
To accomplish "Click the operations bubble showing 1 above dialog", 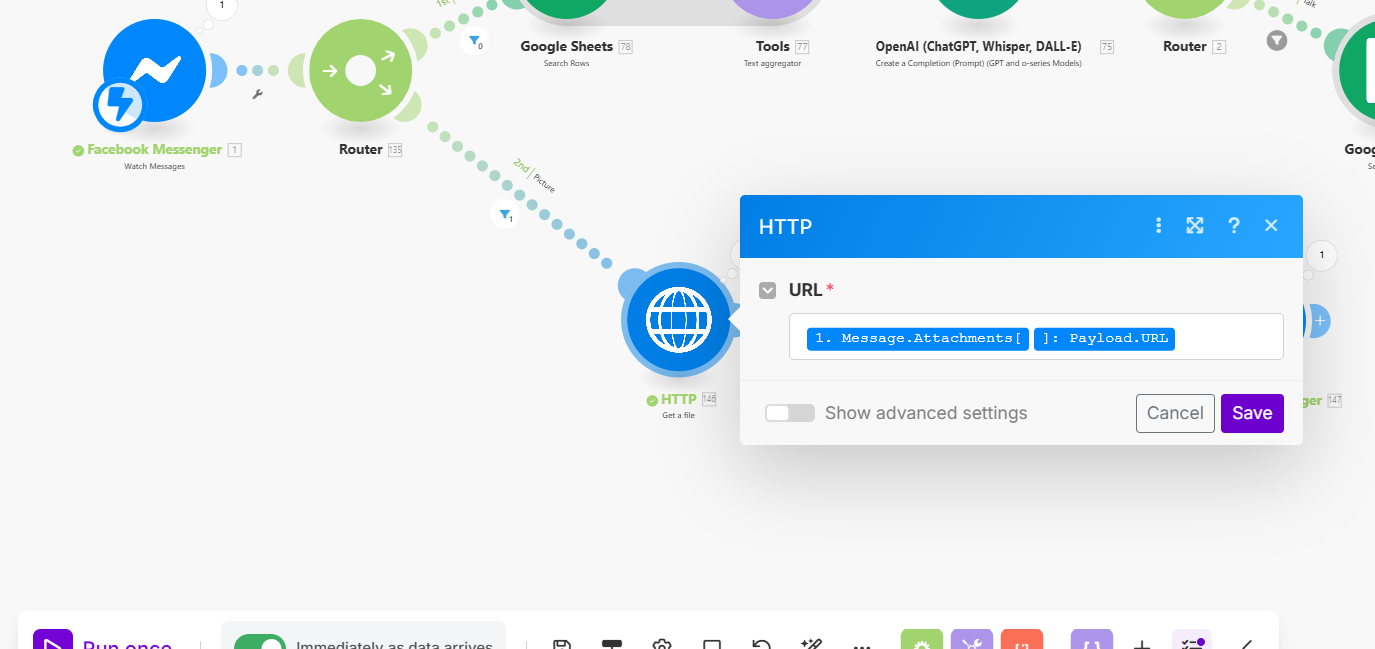I will point(1322,256).
